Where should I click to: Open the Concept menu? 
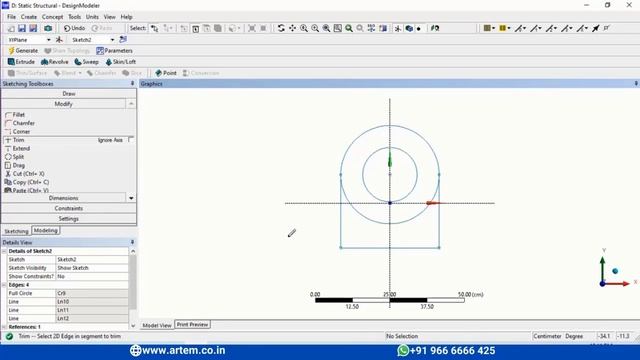pos(53,17)
